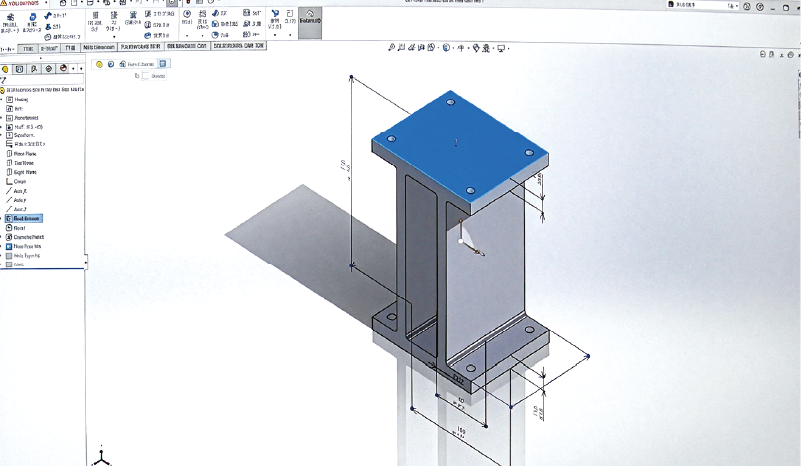Select Top Plane in feature tree
The width and height of the screenshot is (801, 466).
(20, 163)
